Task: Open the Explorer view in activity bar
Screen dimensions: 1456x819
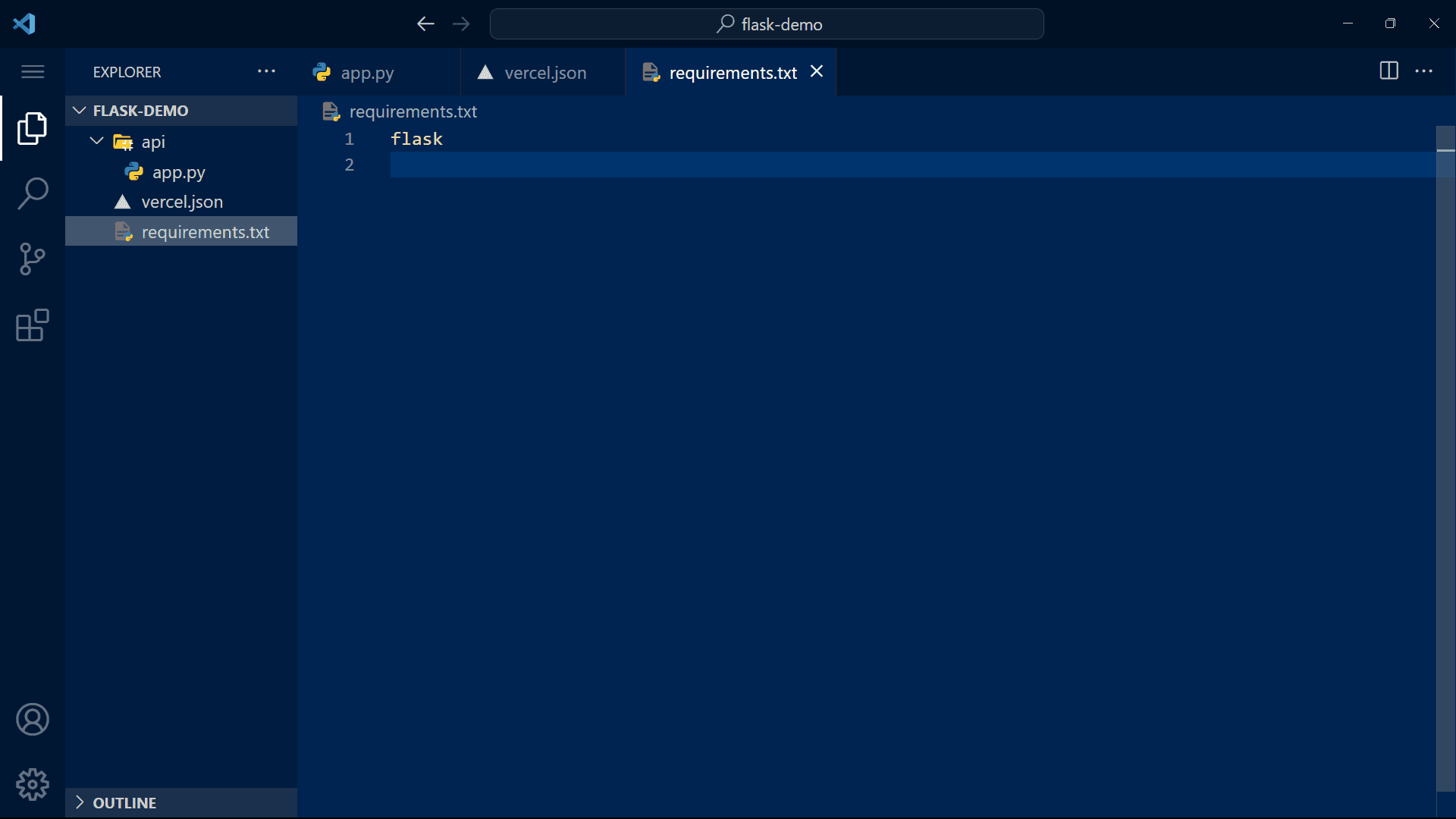Action: pyautogui.click(x=32, y=128)
